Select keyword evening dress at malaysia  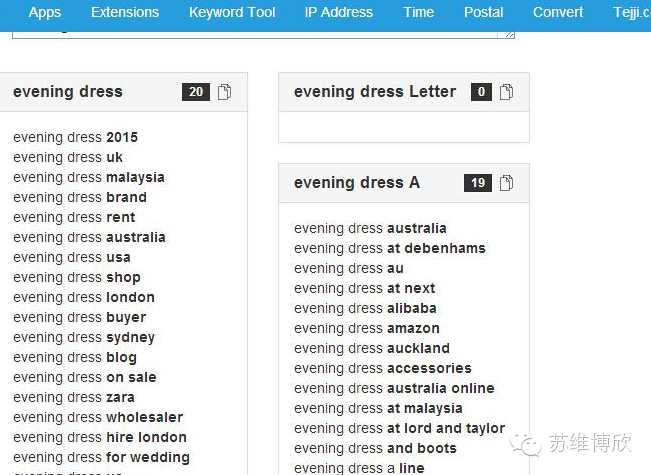pyautogui.click(x=378, y=408)
